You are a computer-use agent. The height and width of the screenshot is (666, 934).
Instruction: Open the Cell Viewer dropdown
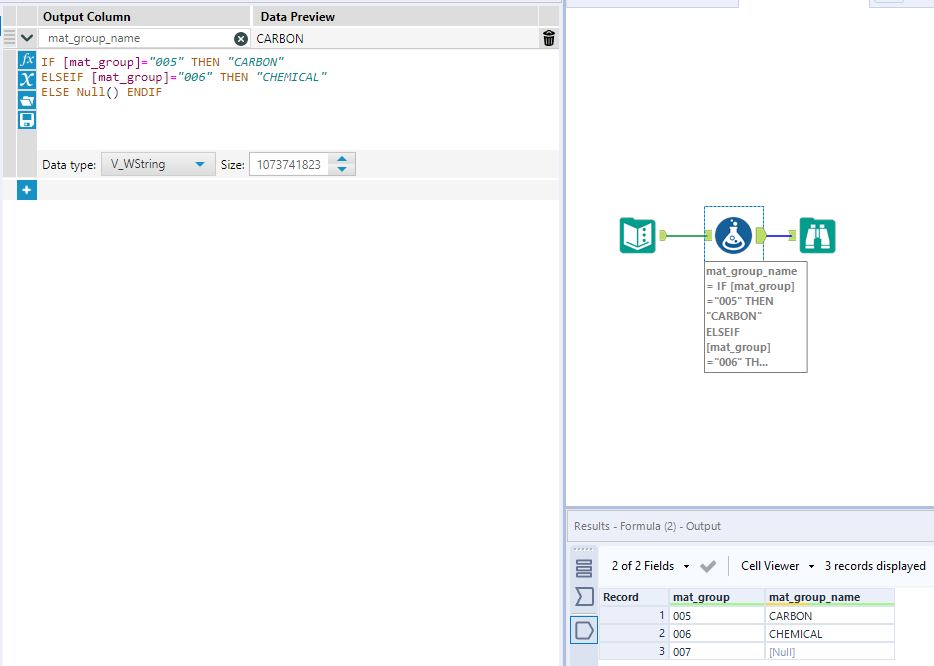click(777, 565)
